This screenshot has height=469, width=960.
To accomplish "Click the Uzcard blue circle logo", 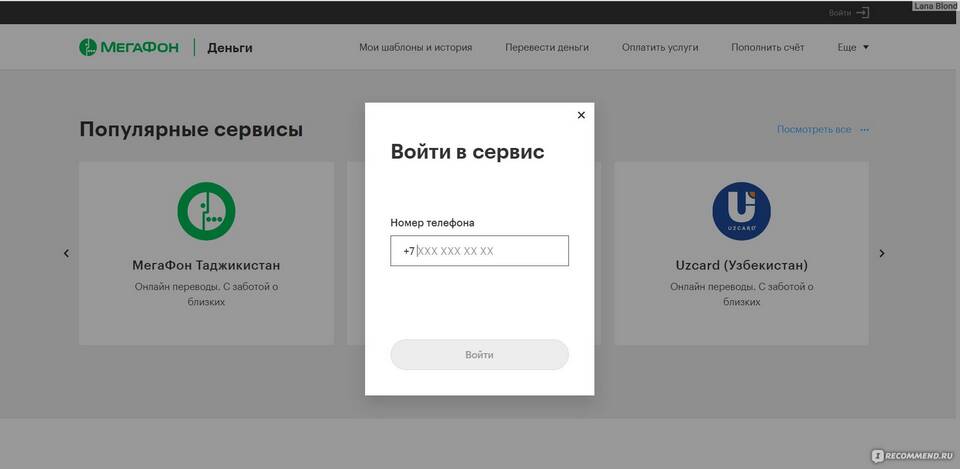I will tap(741, 211).
